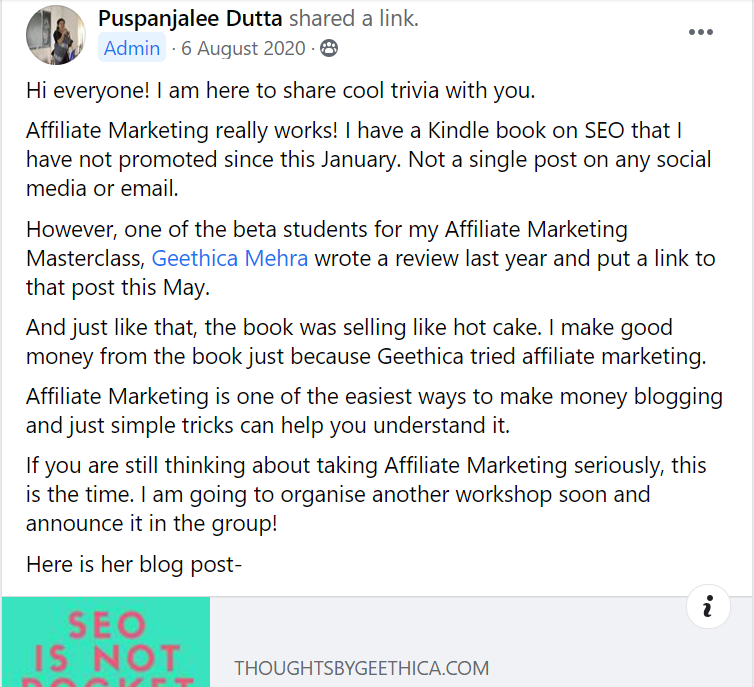Viewport: 754px width, 687px height.
Task: Open Geethica Mehra's profile link
Action: 230,258
